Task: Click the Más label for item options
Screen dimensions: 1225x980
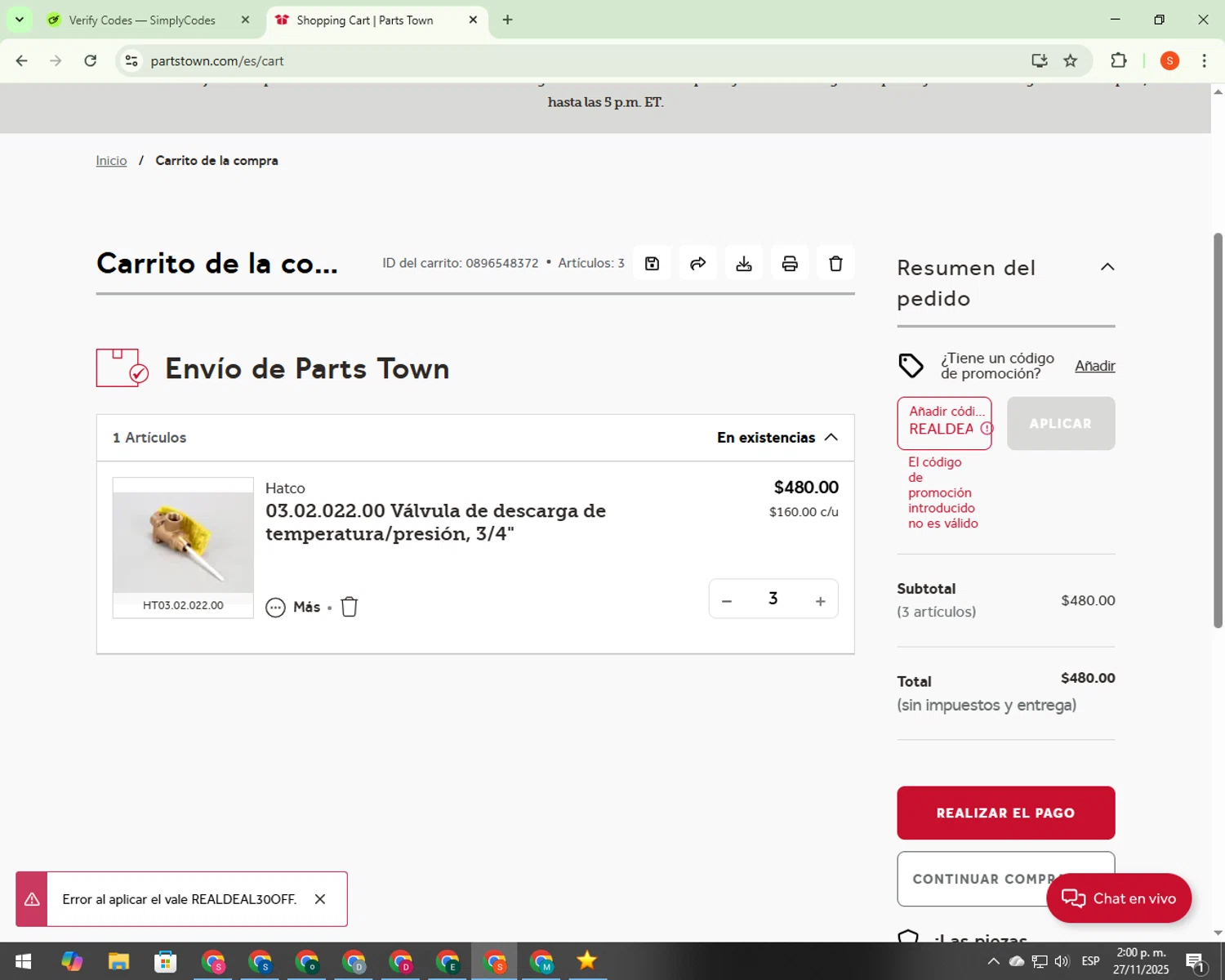Action: (x=306, y=607)
